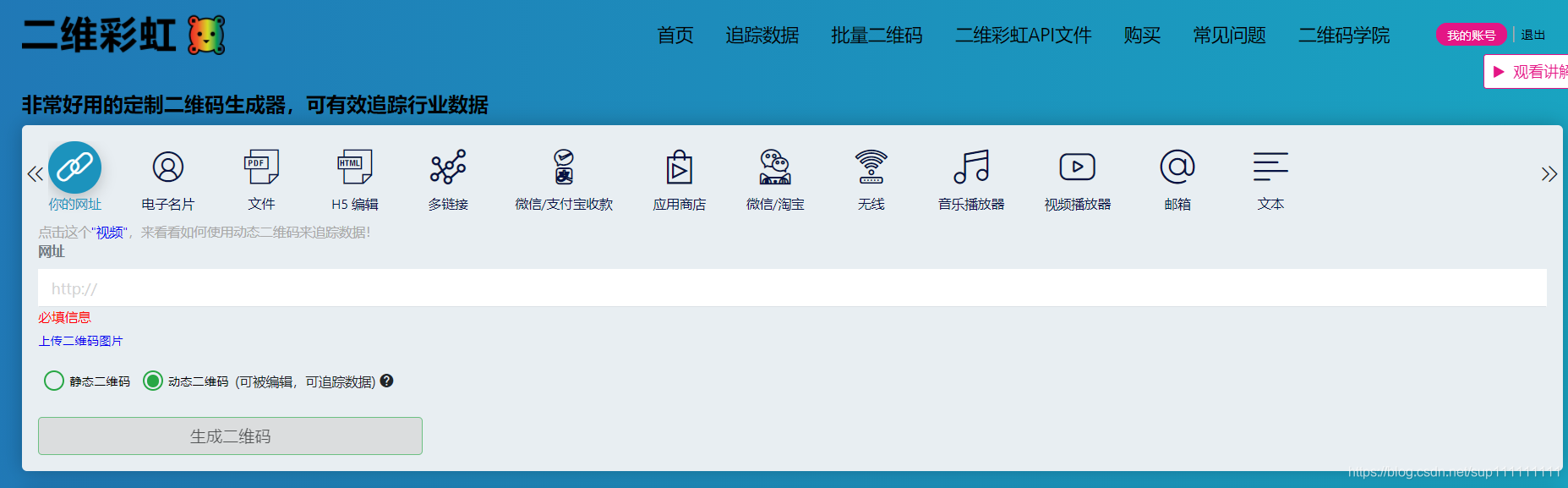Open the 购买 menu item
This screenshot has height=488, width=1568.
1142,36
